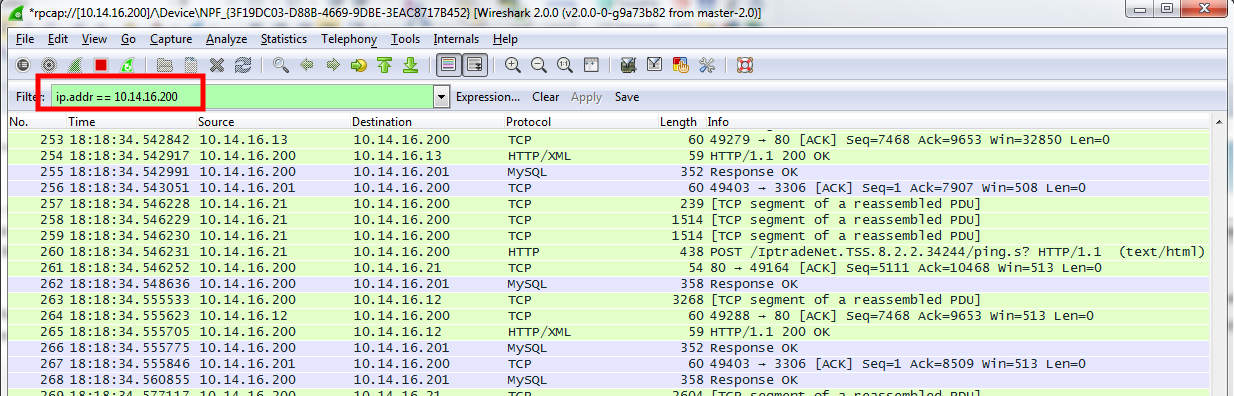Click the filter Apply button
The width and height of the screenshot is (1234, 396).
tap(586, 97)
